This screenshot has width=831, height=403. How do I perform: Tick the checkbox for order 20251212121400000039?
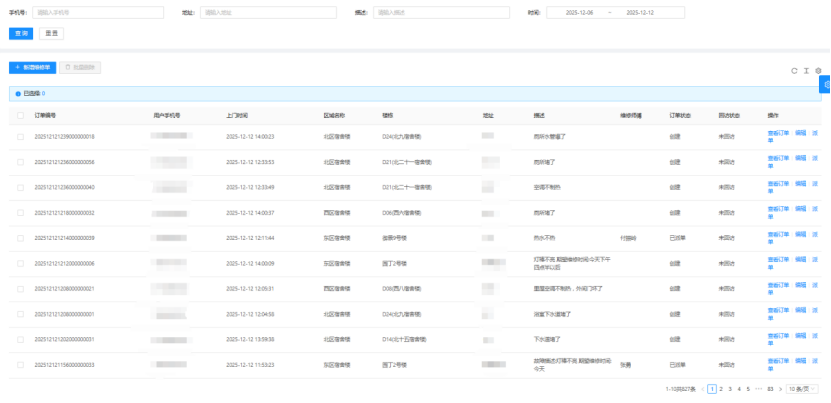tap(20, 238)
